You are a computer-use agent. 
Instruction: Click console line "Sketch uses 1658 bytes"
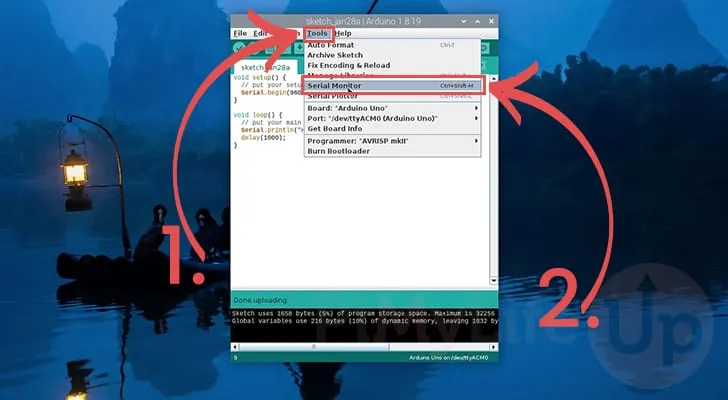[x=364, y=314]
